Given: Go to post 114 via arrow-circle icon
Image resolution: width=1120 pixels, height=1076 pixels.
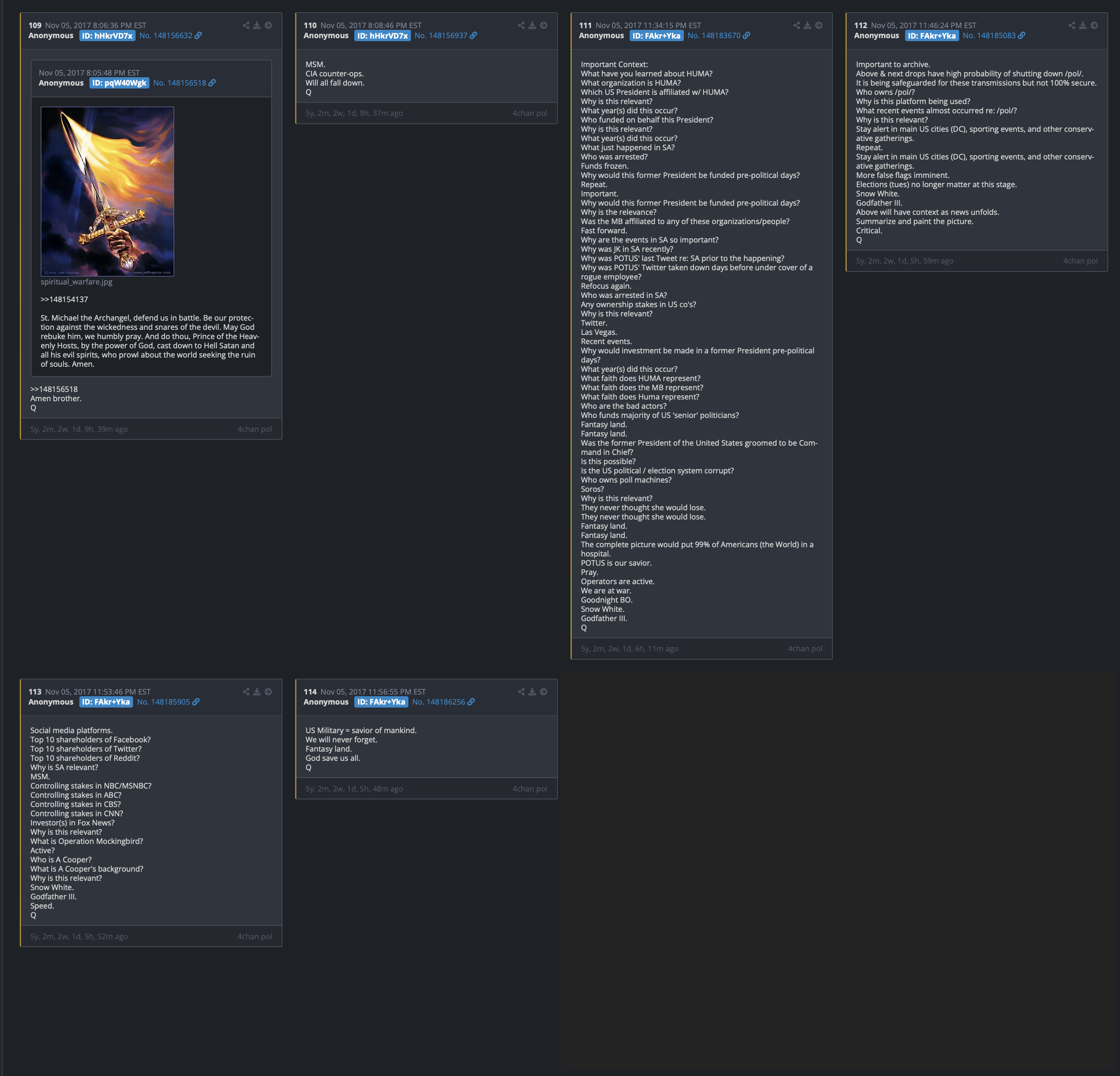Looking at the screenshot, I should click(x=544, y=692).
